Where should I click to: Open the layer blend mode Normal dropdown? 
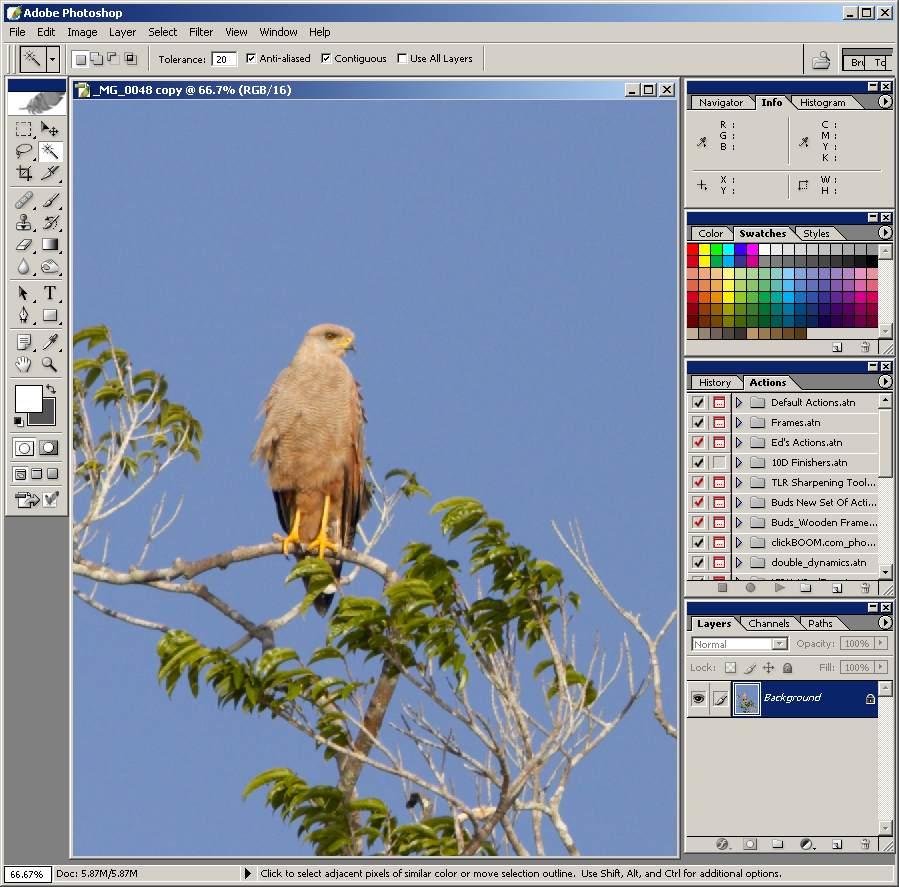(740, 644)
